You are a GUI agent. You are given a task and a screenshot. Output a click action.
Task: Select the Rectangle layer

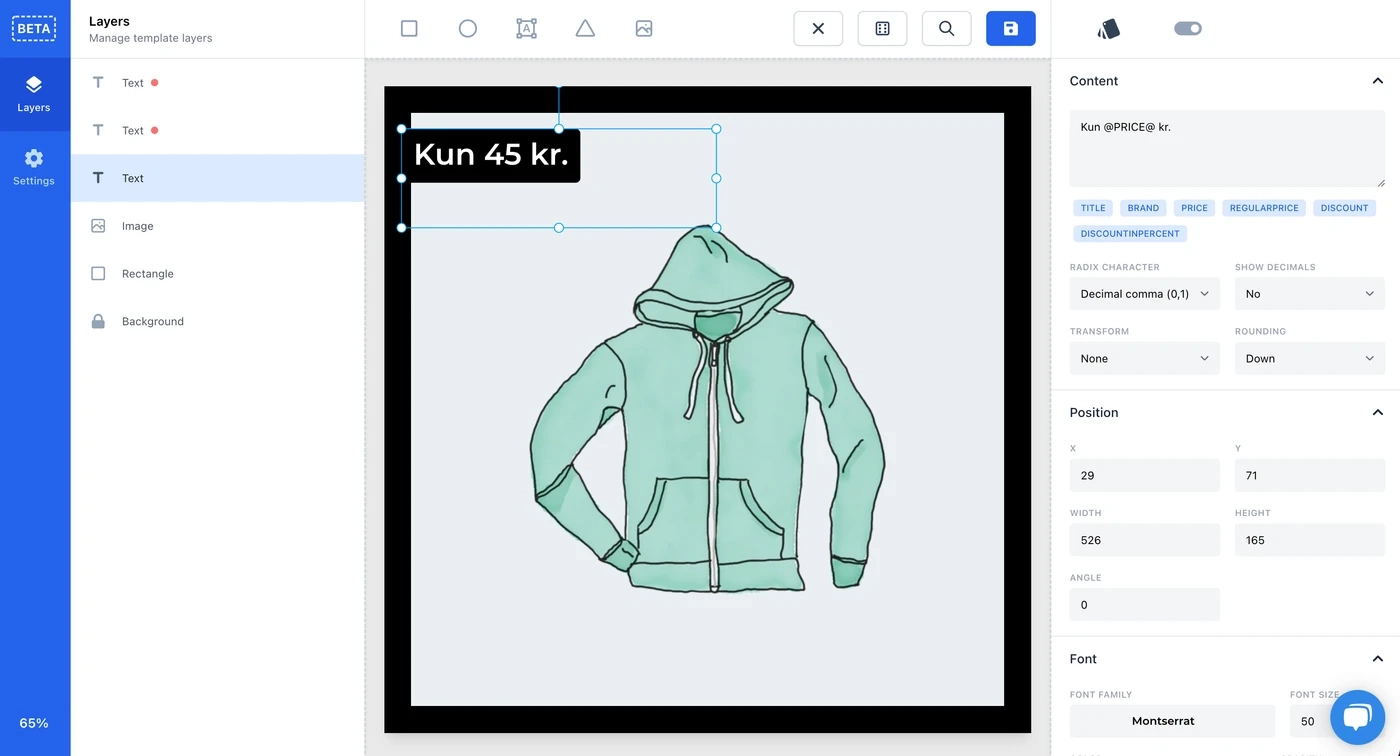pos(217,274)
